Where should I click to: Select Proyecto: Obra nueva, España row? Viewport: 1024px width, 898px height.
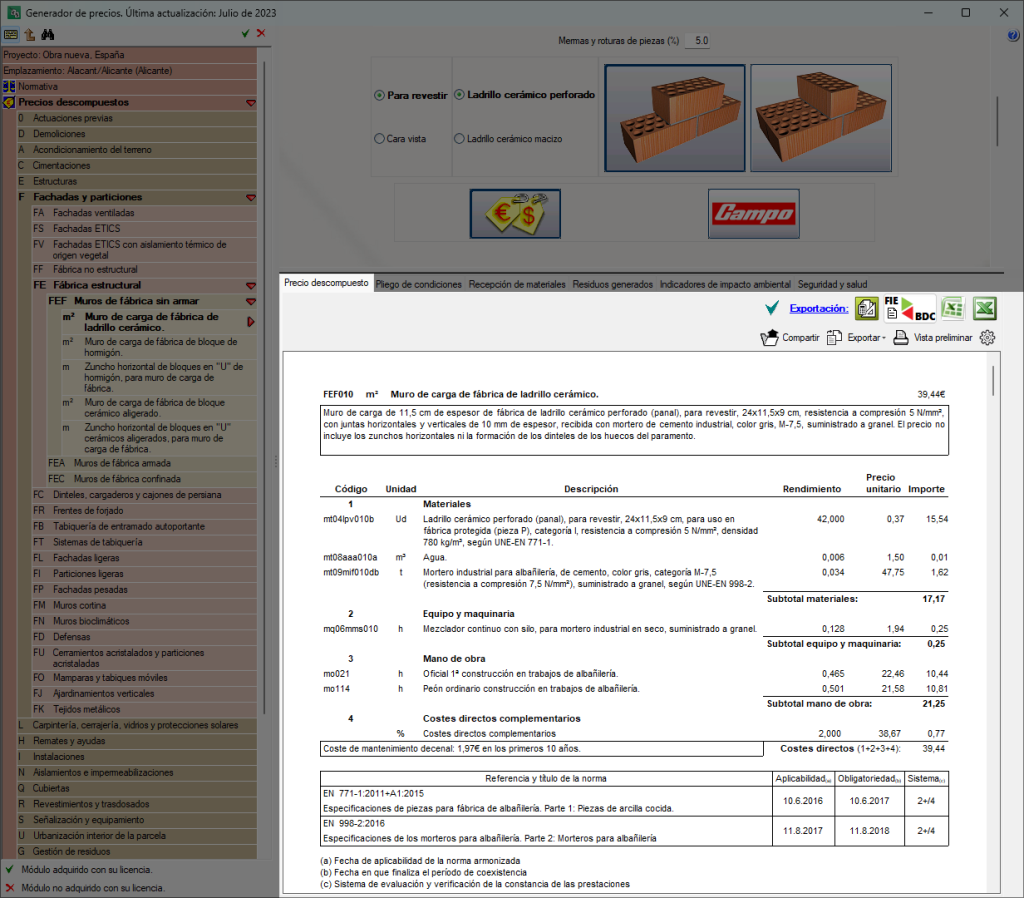(129, 55)
